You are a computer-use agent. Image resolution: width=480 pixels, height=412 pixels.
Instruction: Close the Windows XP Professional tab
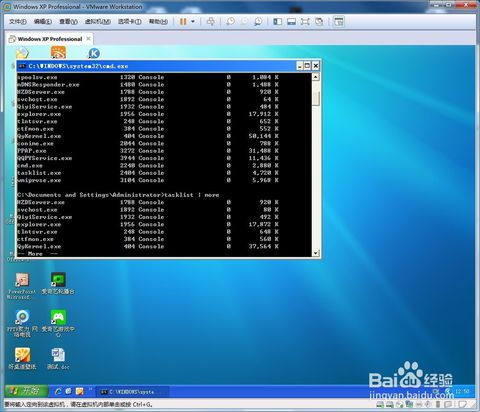88,39
